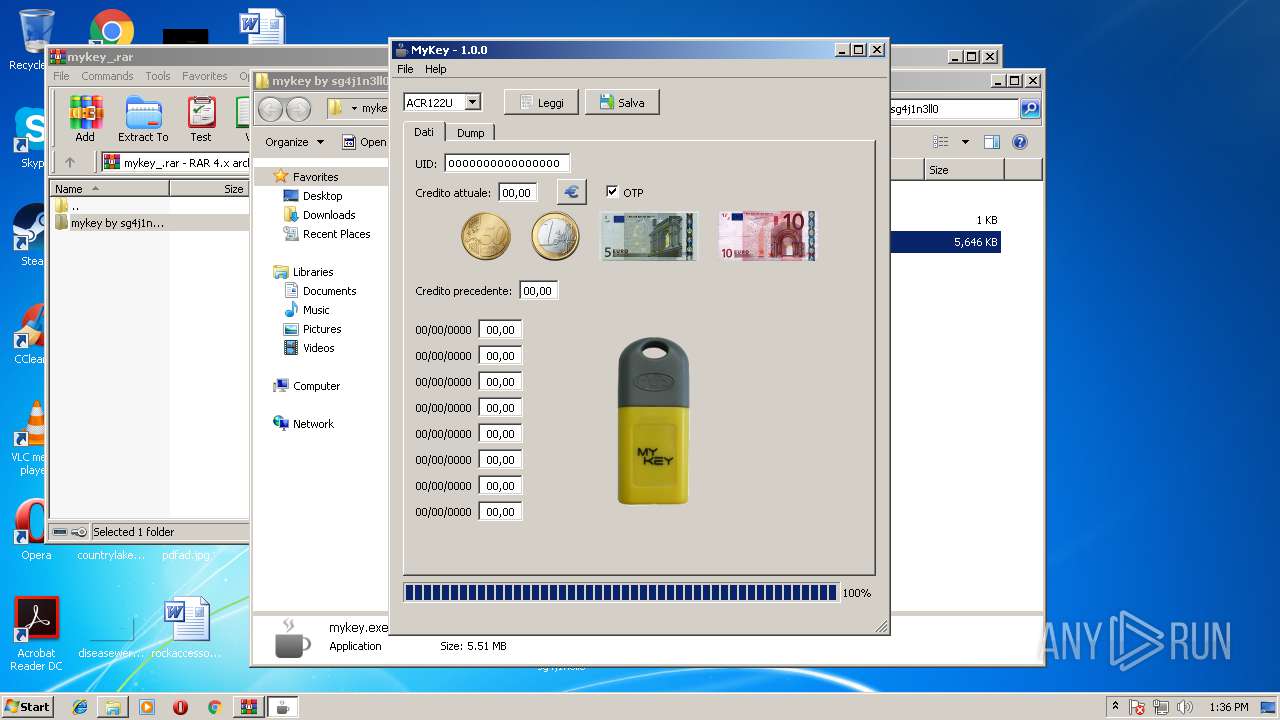Toggle the Explorer preview pane icon
This screenshot has width=1280, height=720.
991,142
